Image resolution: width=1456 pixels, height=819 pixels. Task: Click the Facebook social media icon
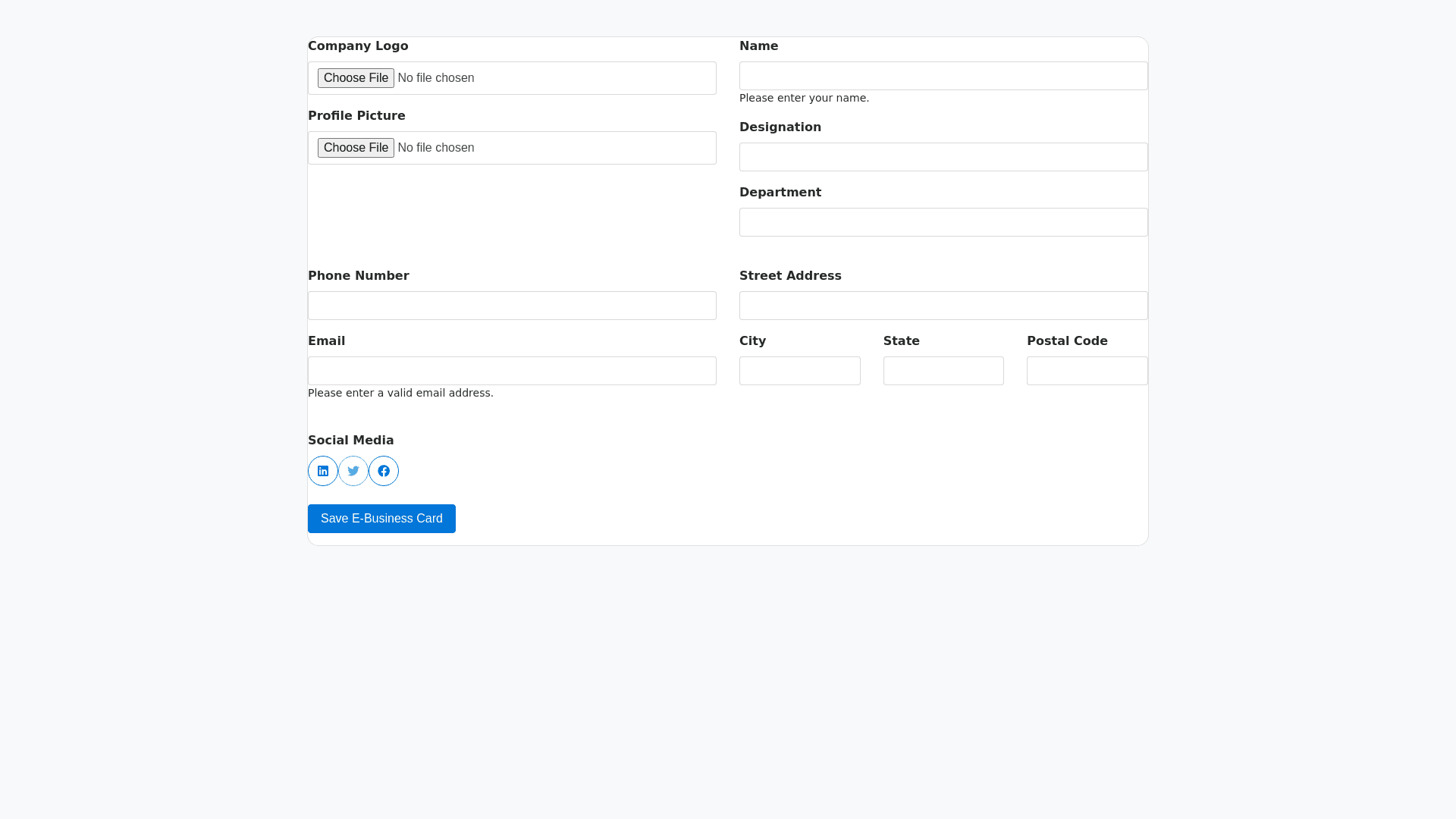coord(384,471)
